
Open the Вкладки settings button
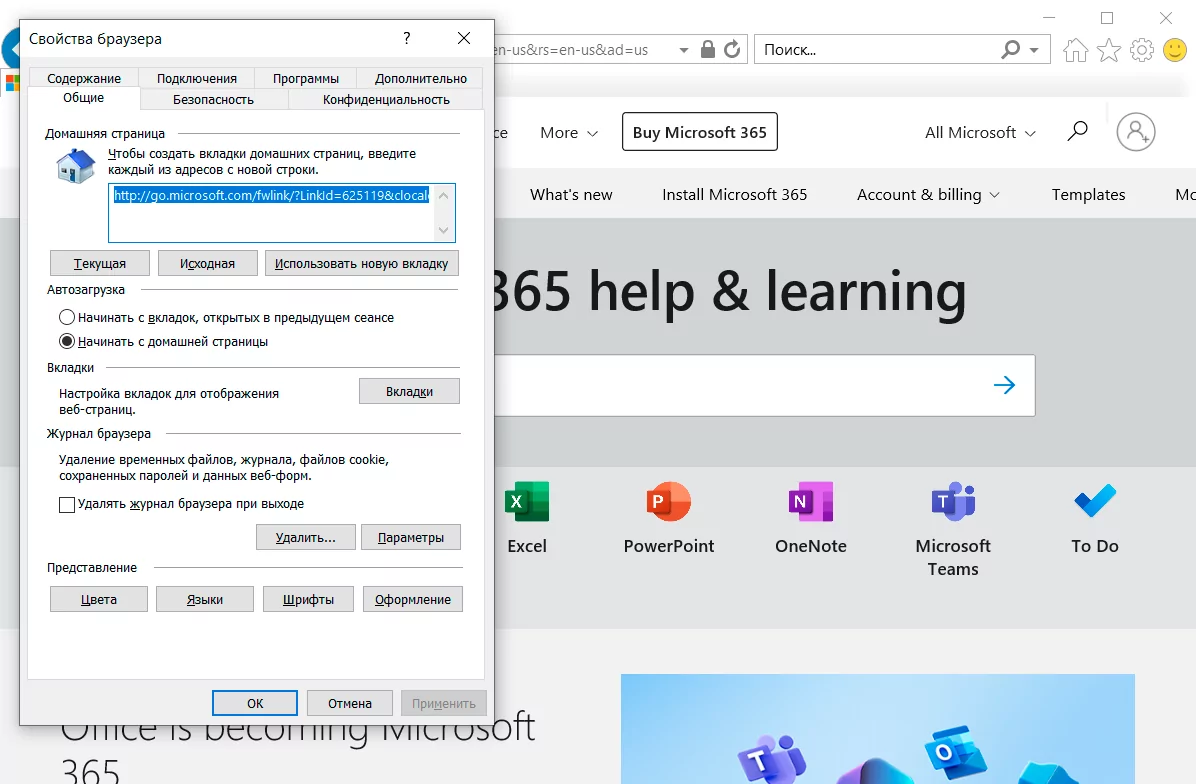pos(410,391)
